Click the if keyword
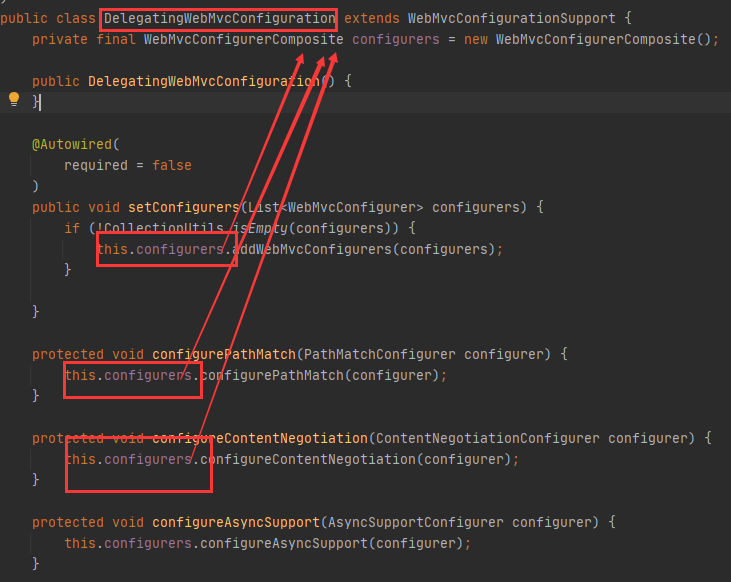Screen dimensions: 731x582 point(72,229)
